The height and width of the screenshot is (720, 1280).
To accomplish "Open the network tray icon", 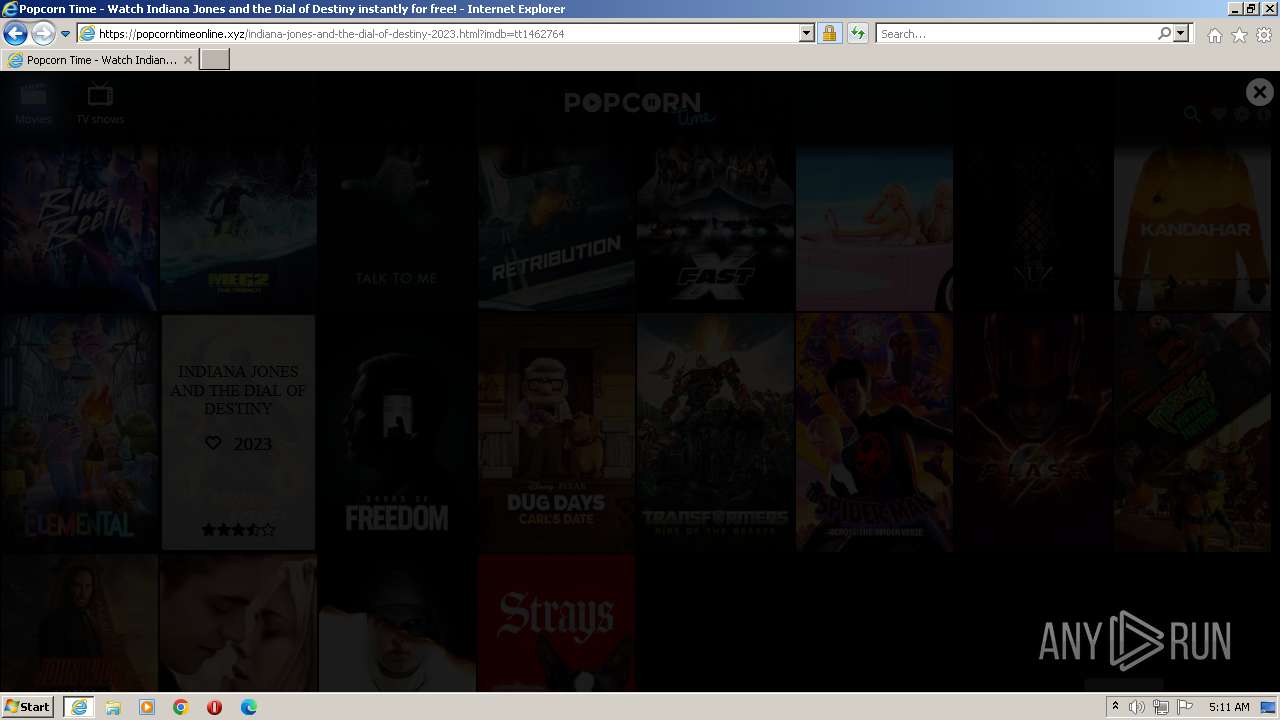I will point(1161,707).
